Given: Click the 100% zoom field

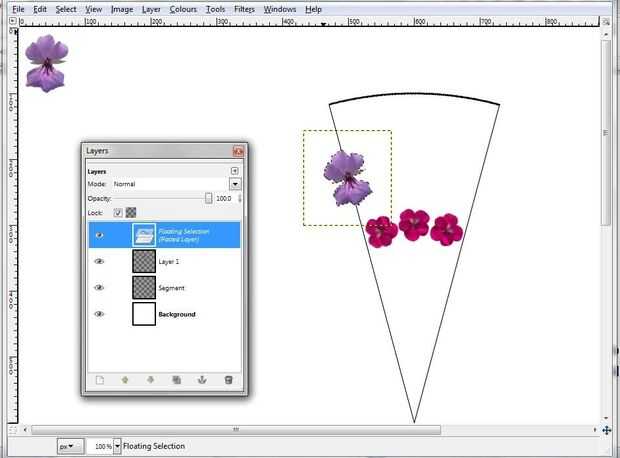Looking at the screenshot, I should pyautogui.click(x=100, y=447).
